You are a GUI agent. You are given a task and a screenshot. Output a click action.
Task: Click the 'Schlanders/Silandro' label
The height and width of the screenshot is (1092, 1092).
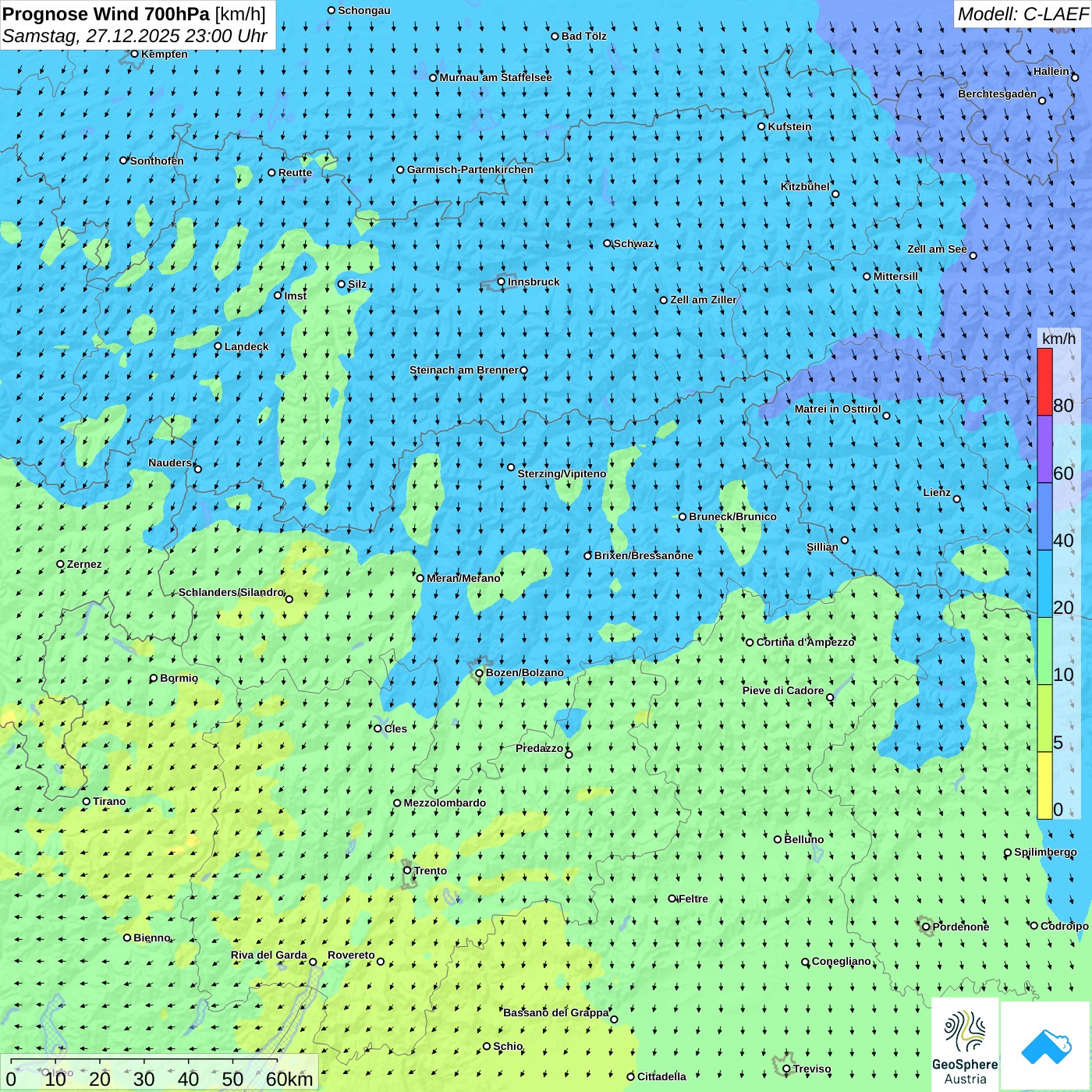click(x=232, y=592)
